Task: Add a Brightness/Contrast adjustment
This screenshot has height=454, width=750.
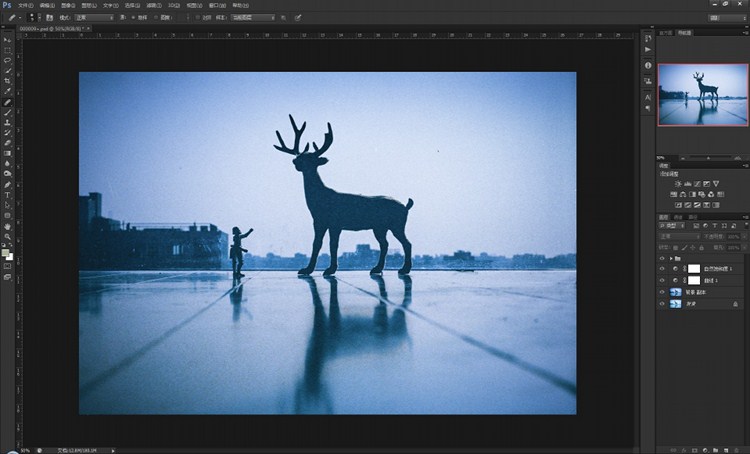Action: tap(678, 184)
